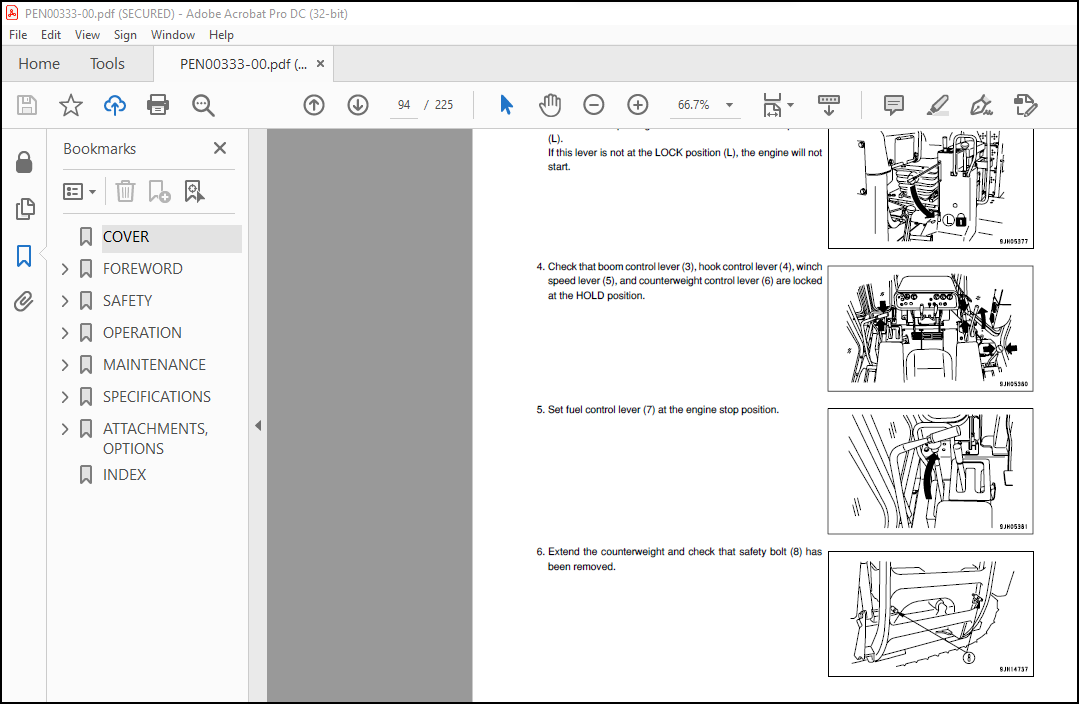Zoom out with the minus icon
This screenshot has height=704, width=1079.
(593, 105)
